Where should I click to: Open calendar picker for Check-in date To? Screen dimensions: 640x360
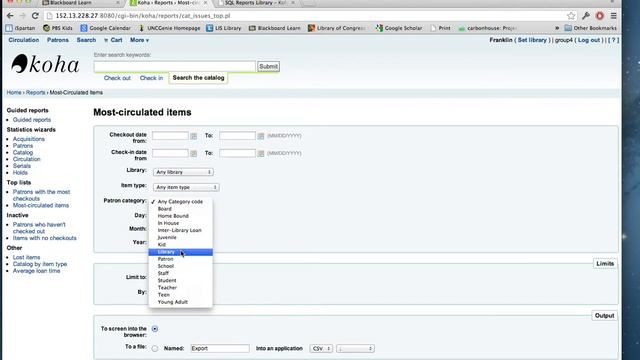click(x=260, y=153)
